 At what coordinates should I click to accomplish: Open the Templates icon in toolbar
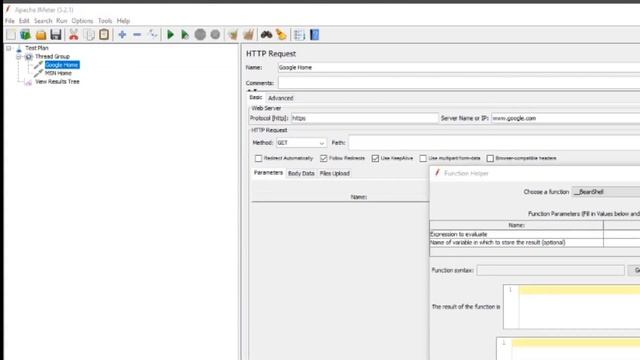25,35
